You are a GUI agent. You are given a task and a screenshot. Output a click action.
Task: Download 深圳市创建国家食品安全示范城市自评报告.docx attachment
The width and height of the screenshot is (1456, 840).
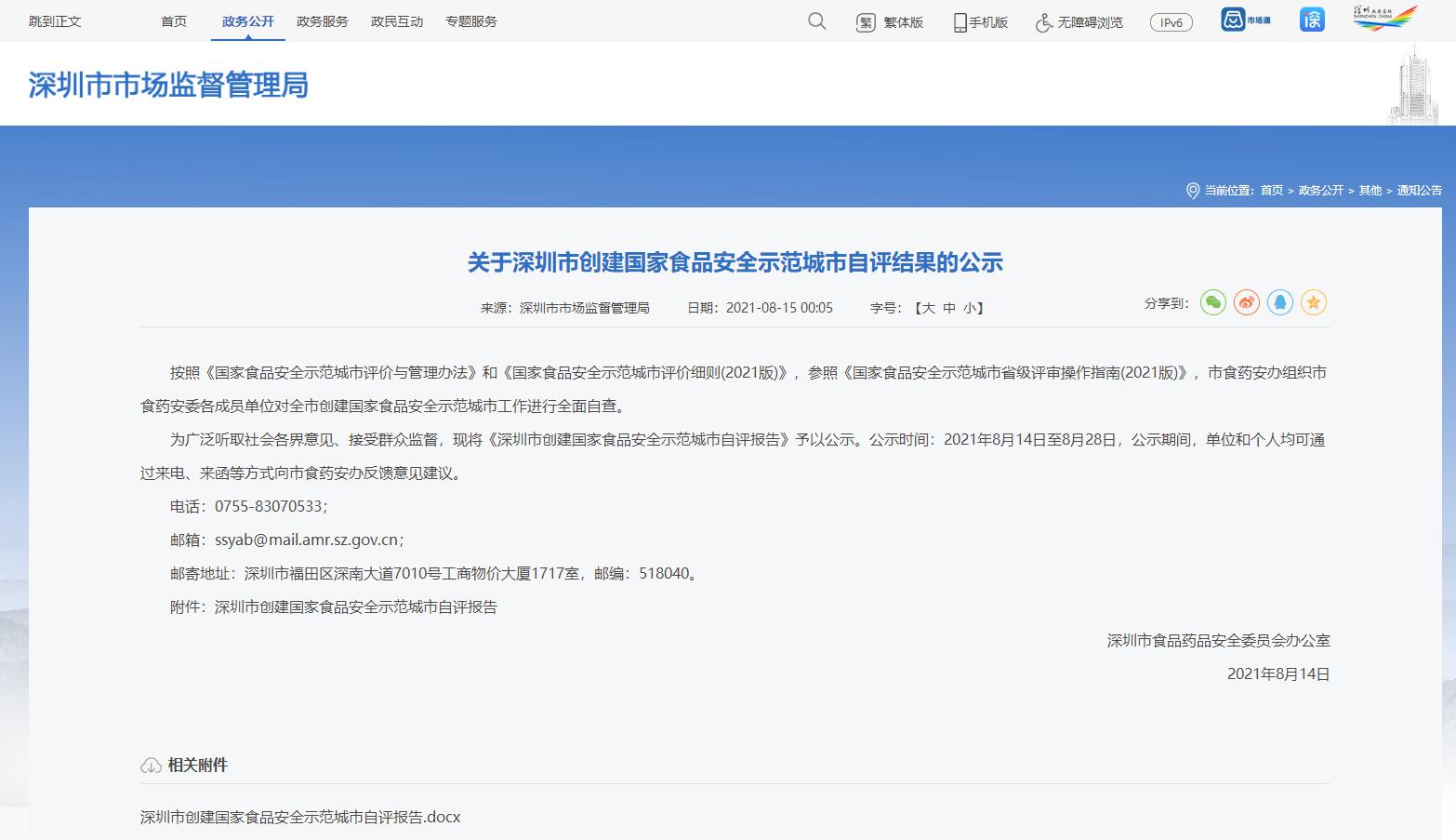[x=299, y=817]
